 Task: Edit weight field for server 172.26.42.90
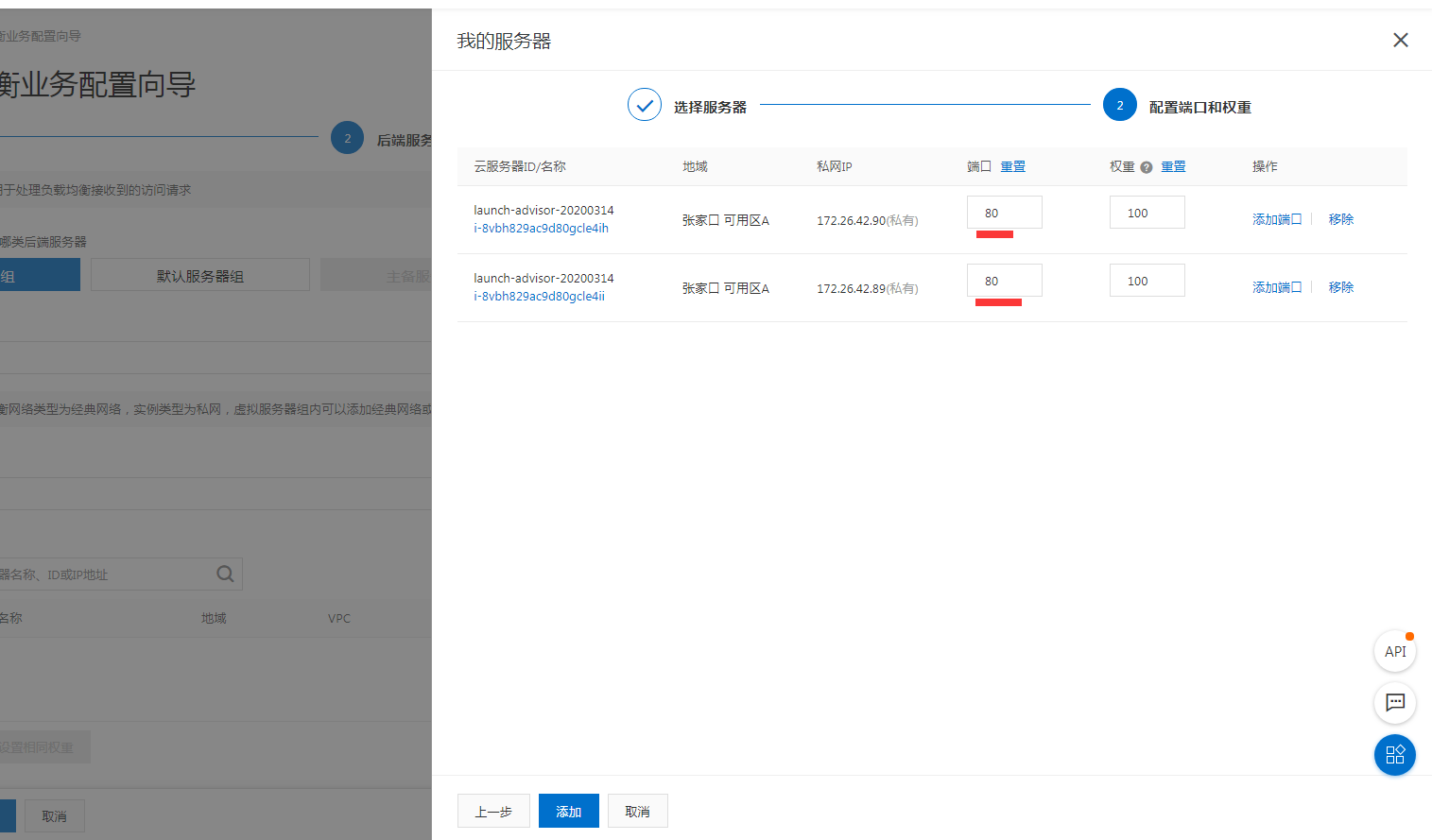click(x=1147, y=213)
